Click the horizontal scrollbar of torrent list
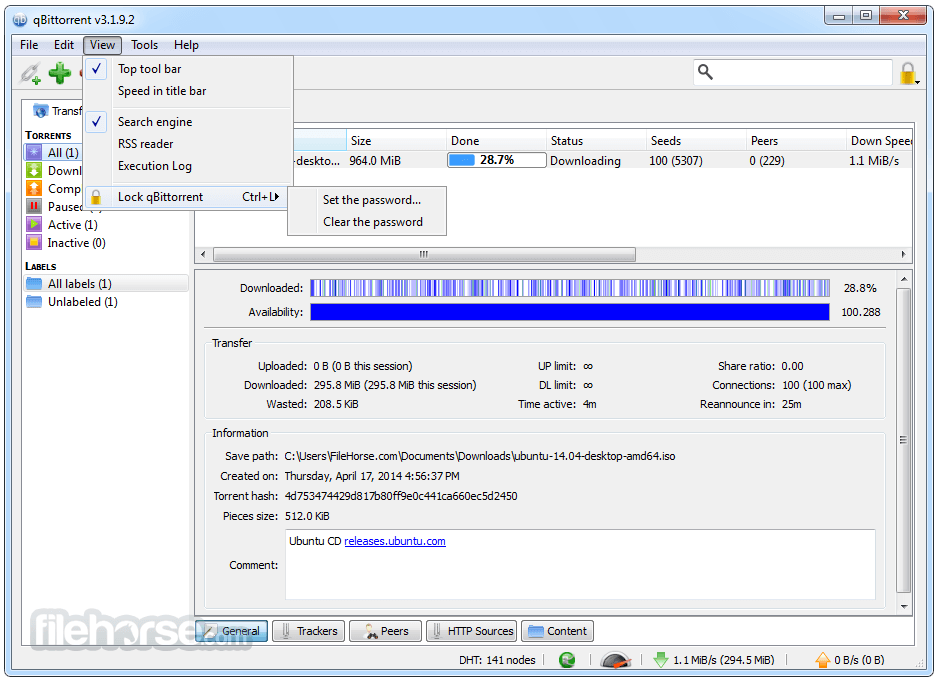938x681 pixels. point(424,254)
